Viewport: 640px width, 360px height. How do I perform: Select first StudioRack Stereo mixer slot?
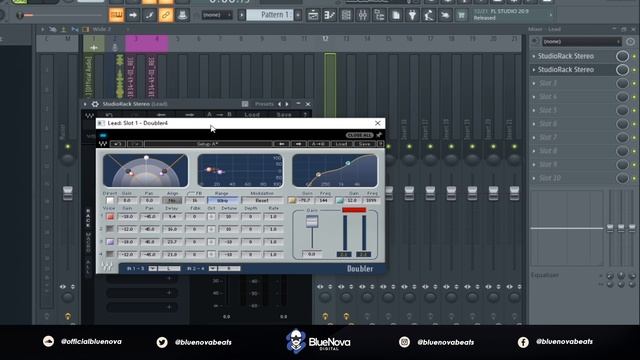click(x=566, y=56)
